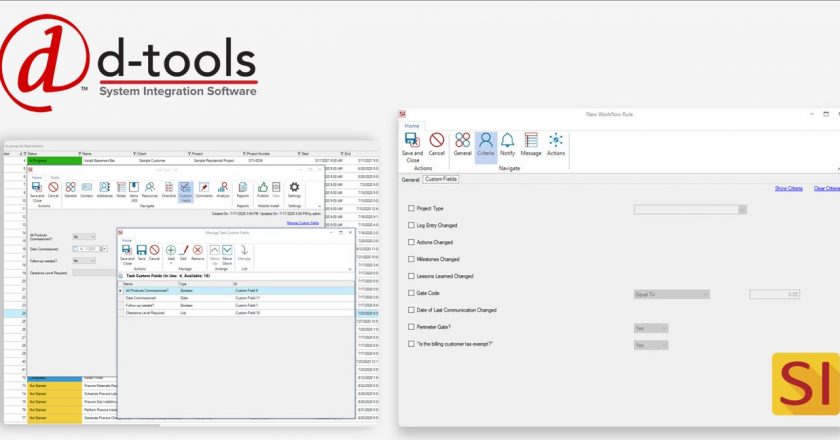Open the Message icon in workflow ribbon
The image size is (840, 440).
coord(531,144)
